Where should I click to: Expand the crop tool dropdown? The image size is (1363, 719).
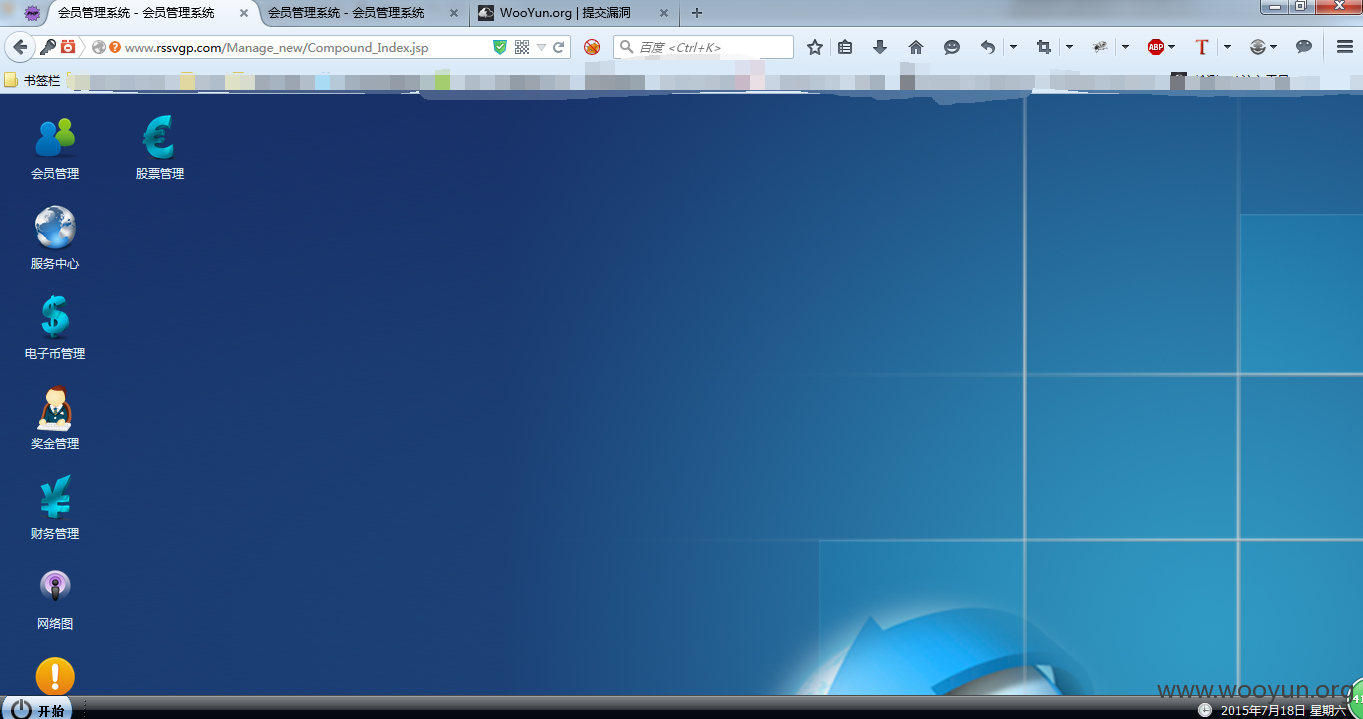pos(1069,47)
